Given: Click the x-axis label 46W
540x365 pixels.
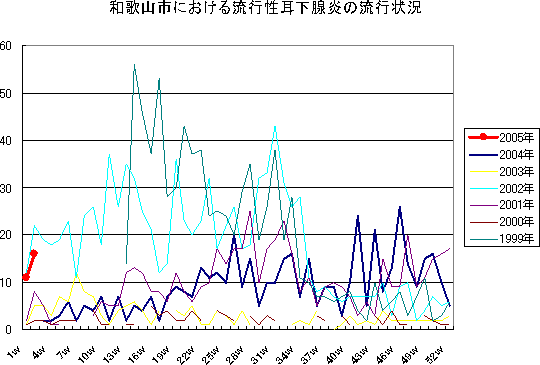Looking at the screenshot, I should (x=385, y=354).
